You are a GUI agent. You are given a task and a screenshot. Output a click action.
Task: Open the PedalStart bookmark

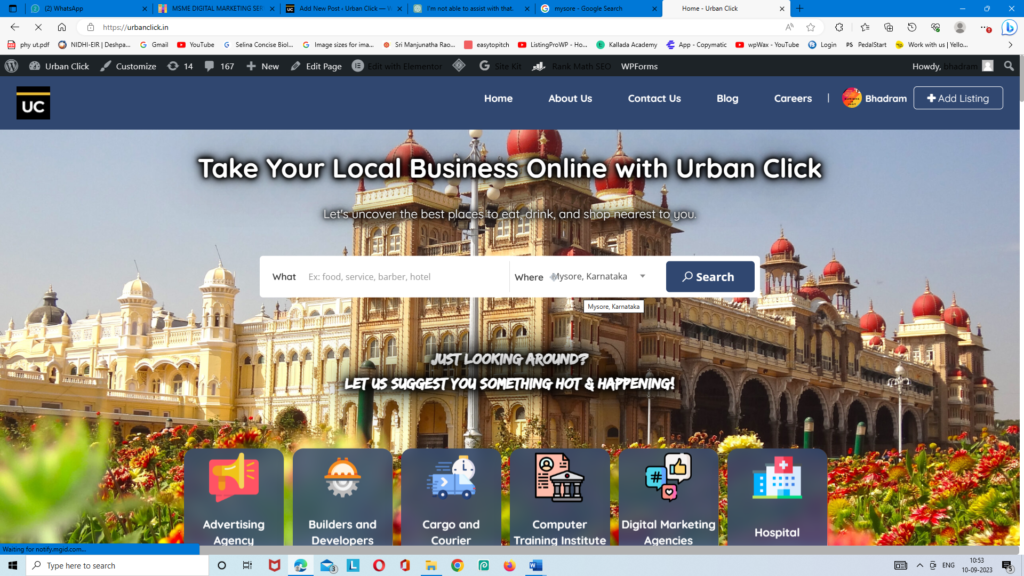click(x=866, y=44)
